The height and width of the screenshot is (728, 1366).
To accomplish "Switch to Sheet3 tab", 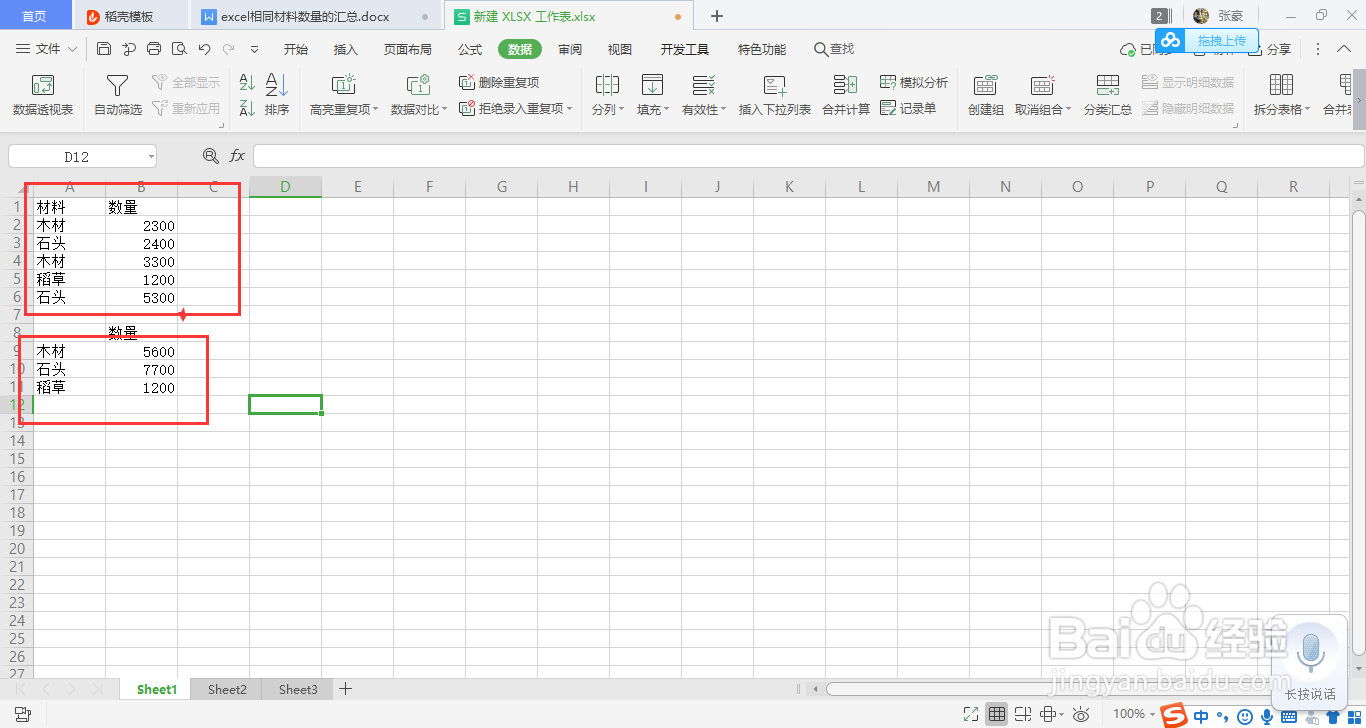I will coord(298,689).
